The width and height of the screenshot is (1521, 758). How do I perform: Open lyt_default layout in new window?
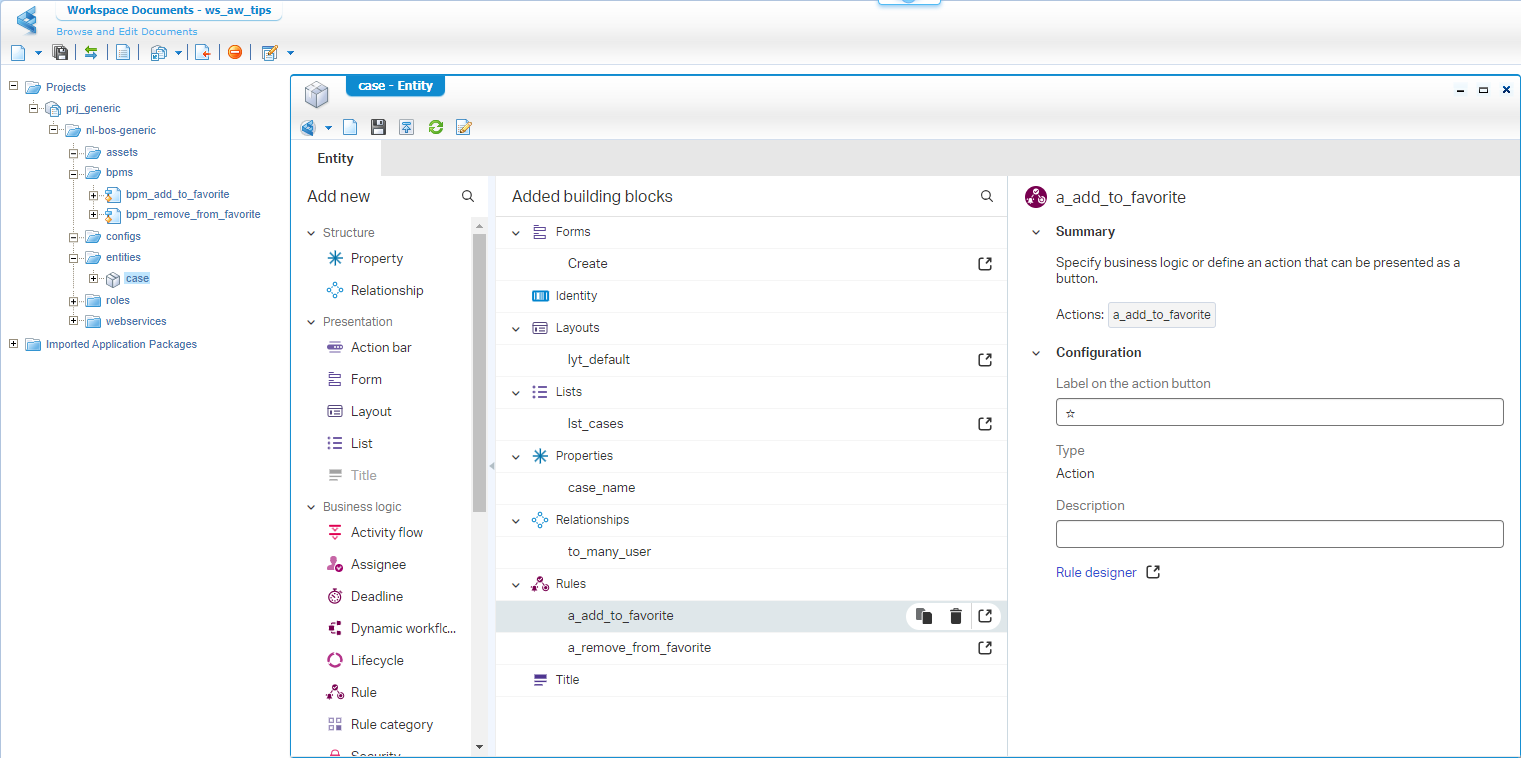(x=985, y=360)
